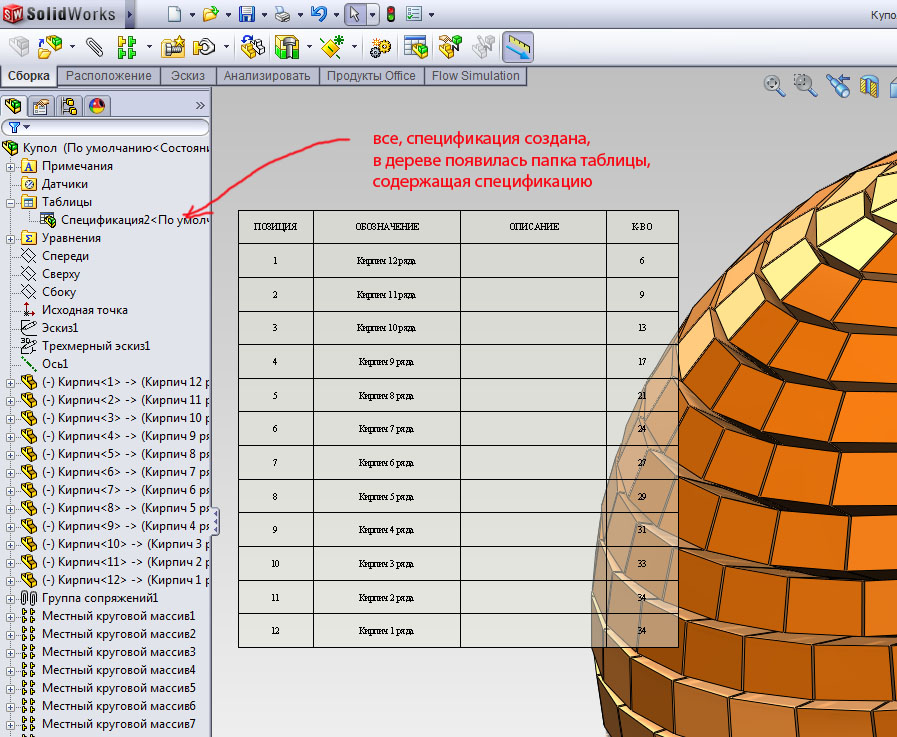Screen dimensions: 897x737
Task: Click the Rebuild traffic light icon
Action: (x=389, y=14)
